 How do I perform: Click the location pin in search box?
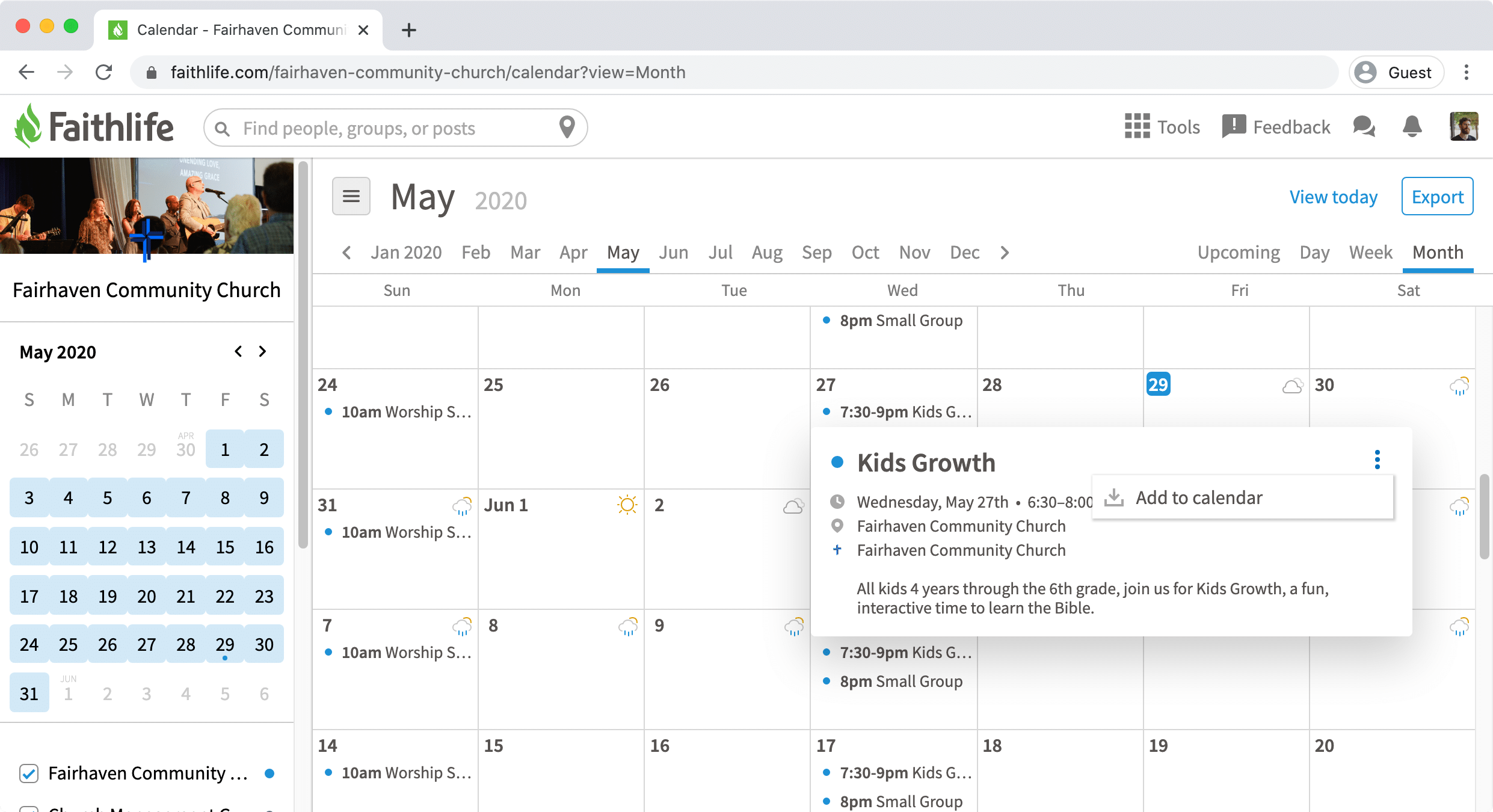pos(567,127)
